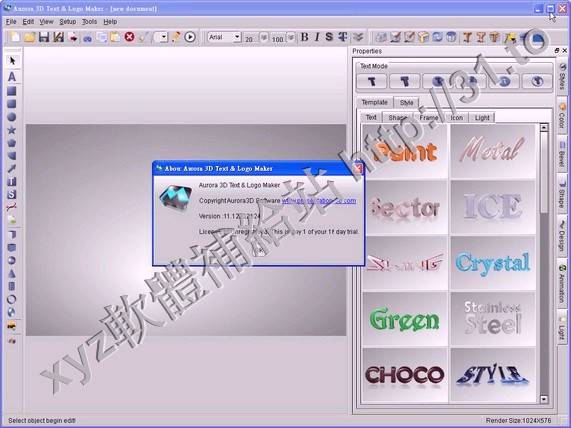
Task: Create a new document from toolbar
Action: pos(15,37)
